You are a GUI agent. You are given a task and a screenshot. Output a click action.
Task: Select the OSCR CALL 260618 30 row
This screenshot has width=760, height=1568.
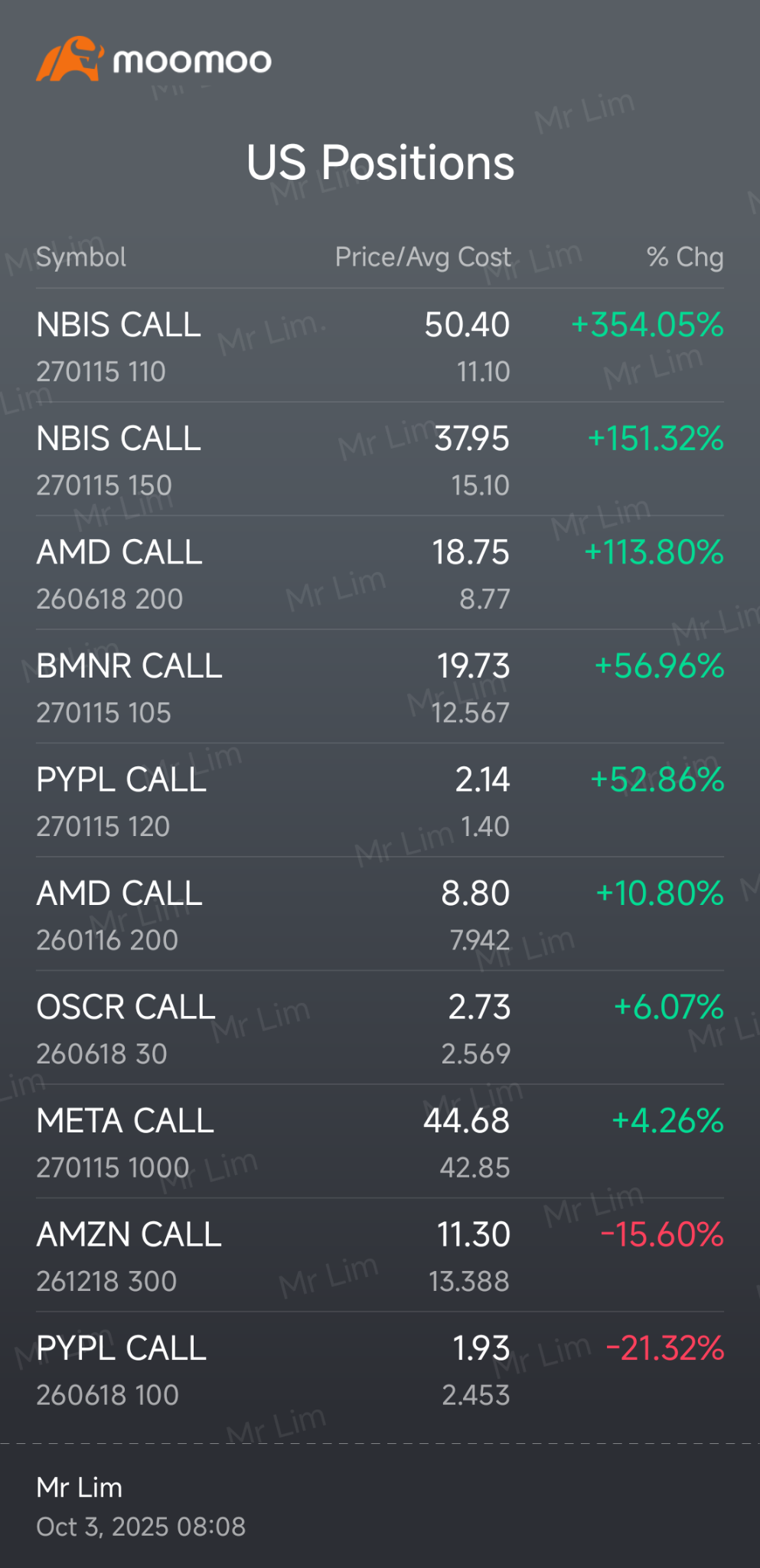coord(126,1028)
